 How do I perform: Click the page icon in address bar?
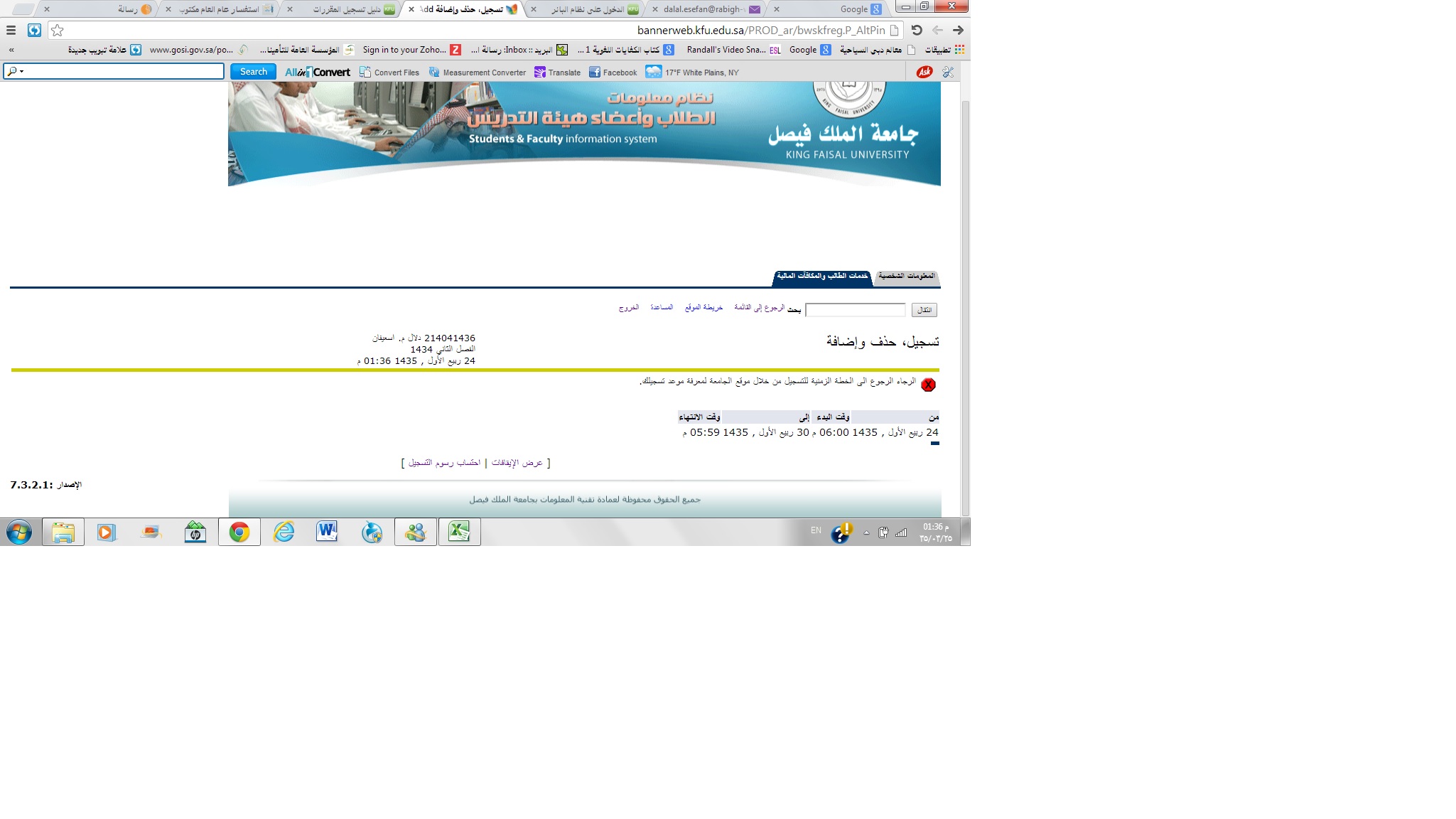pyautogui.click(x=894, y=31)
